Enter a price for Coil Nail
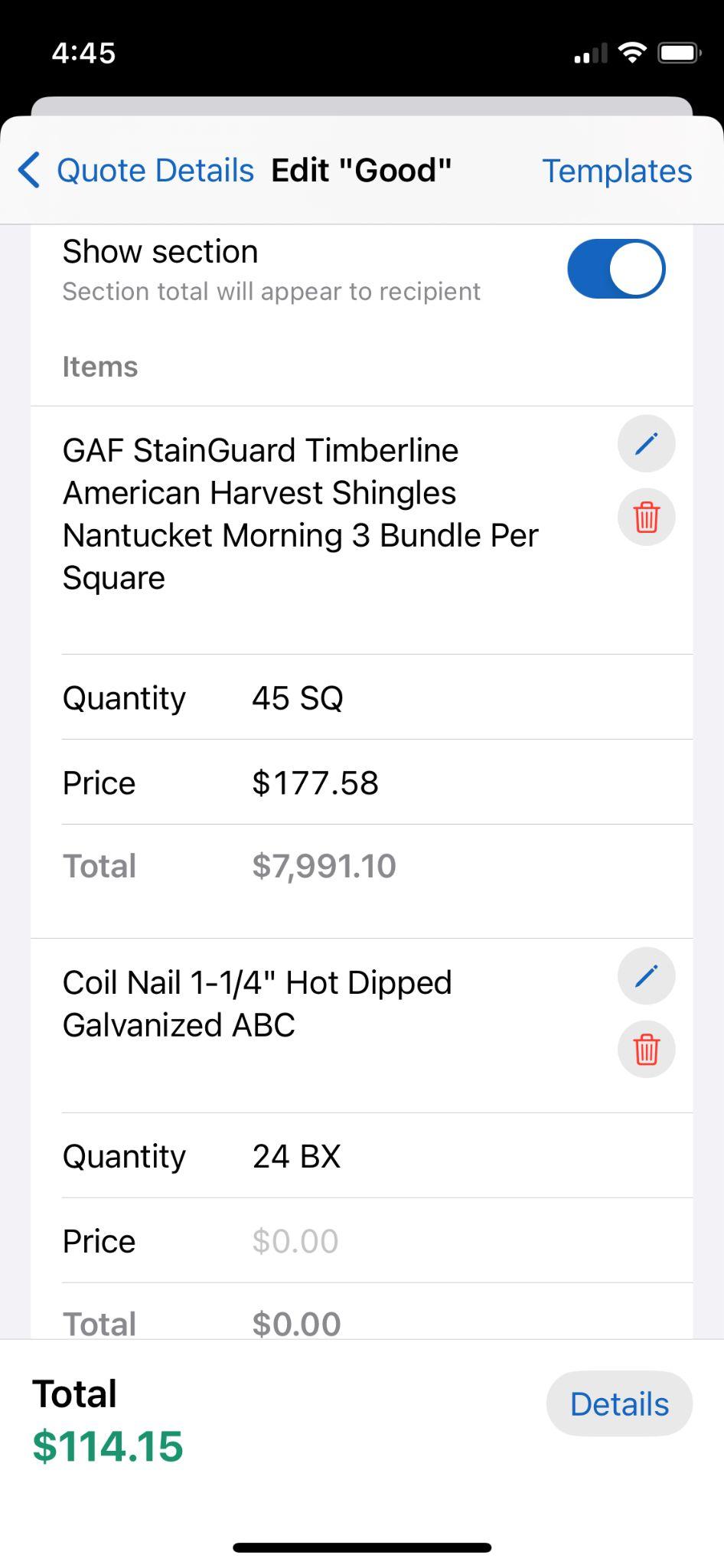This screenshot has width=724, height=1568. pyautogui.click(x=295, y=1241)
